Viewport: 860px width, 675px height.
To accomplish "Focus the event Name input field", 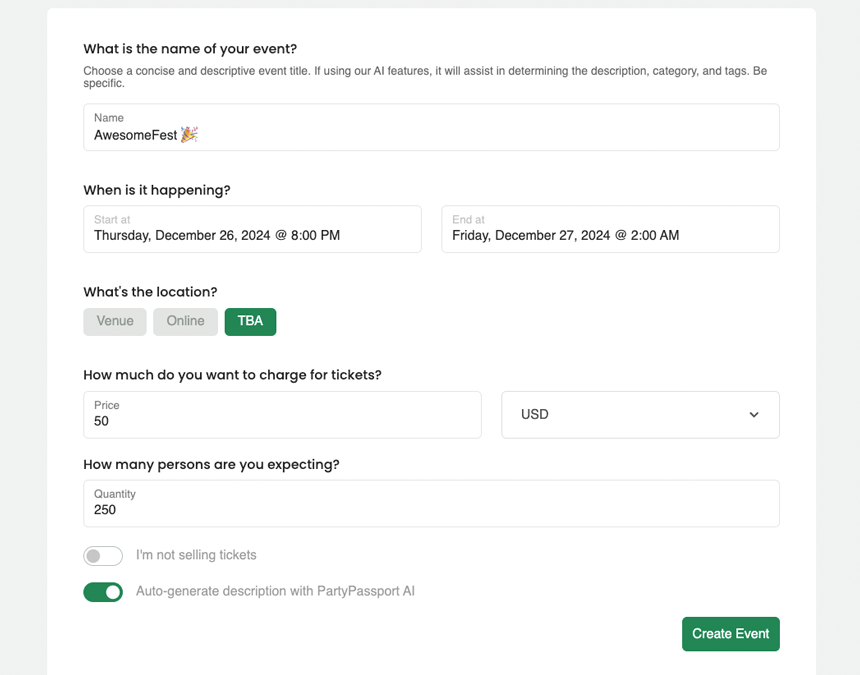I will [x=431, y=127].
